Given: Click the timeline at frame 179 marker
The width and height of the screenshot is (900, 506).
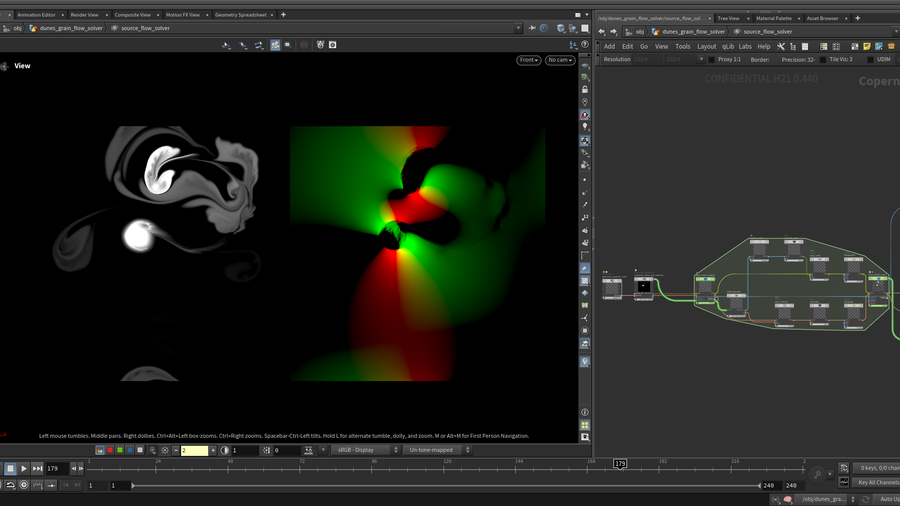Looking at the screenshot, I should tap(620, 464).
